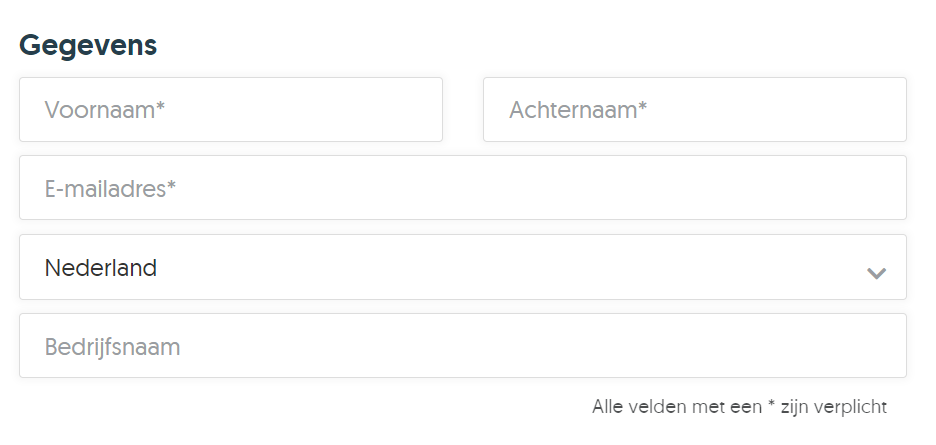Click into the Achternaam field
The image size is (936, 445).
click(x=694, y=110)
